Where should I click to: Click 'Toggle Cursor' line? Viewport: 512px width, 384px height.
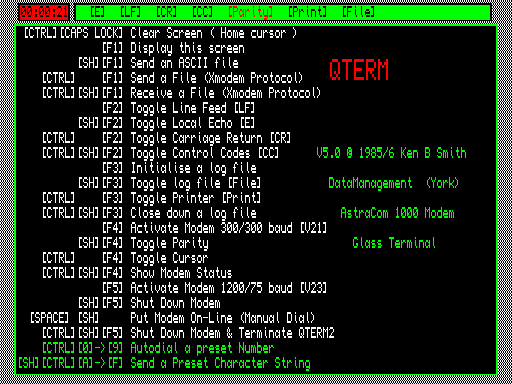pos(169,259)
